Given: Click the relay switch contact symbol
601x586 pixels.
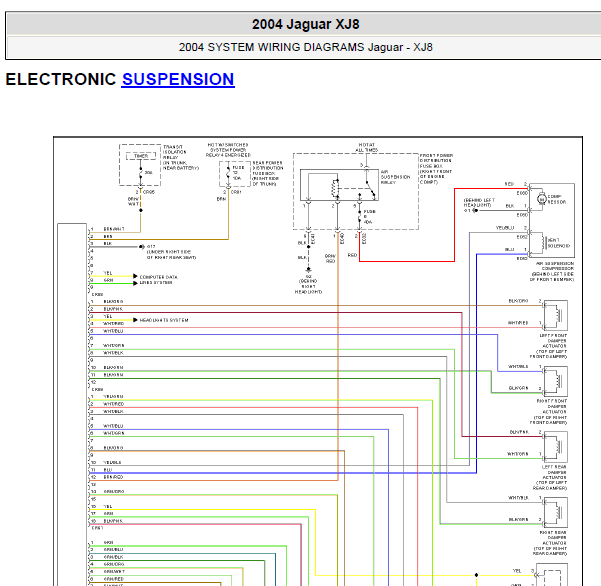Looking at the screenshot, I should (370, 190).
